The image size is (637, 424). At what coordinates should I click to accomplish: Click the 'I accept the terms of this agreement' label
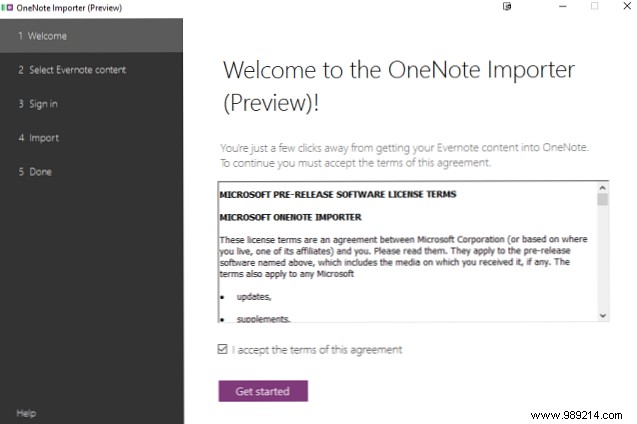click(317, 350)
